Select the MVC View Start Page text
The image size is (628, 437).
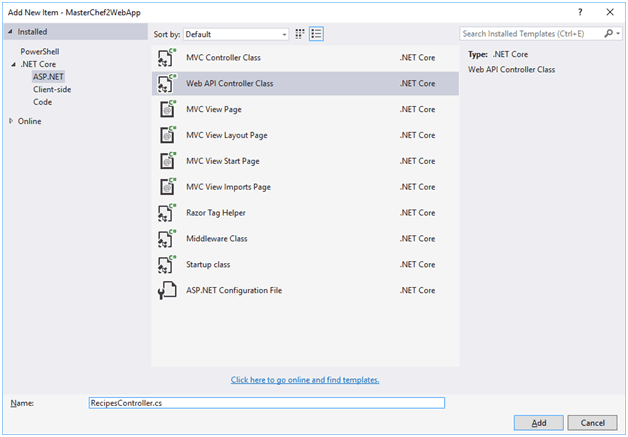pos(223,161)
